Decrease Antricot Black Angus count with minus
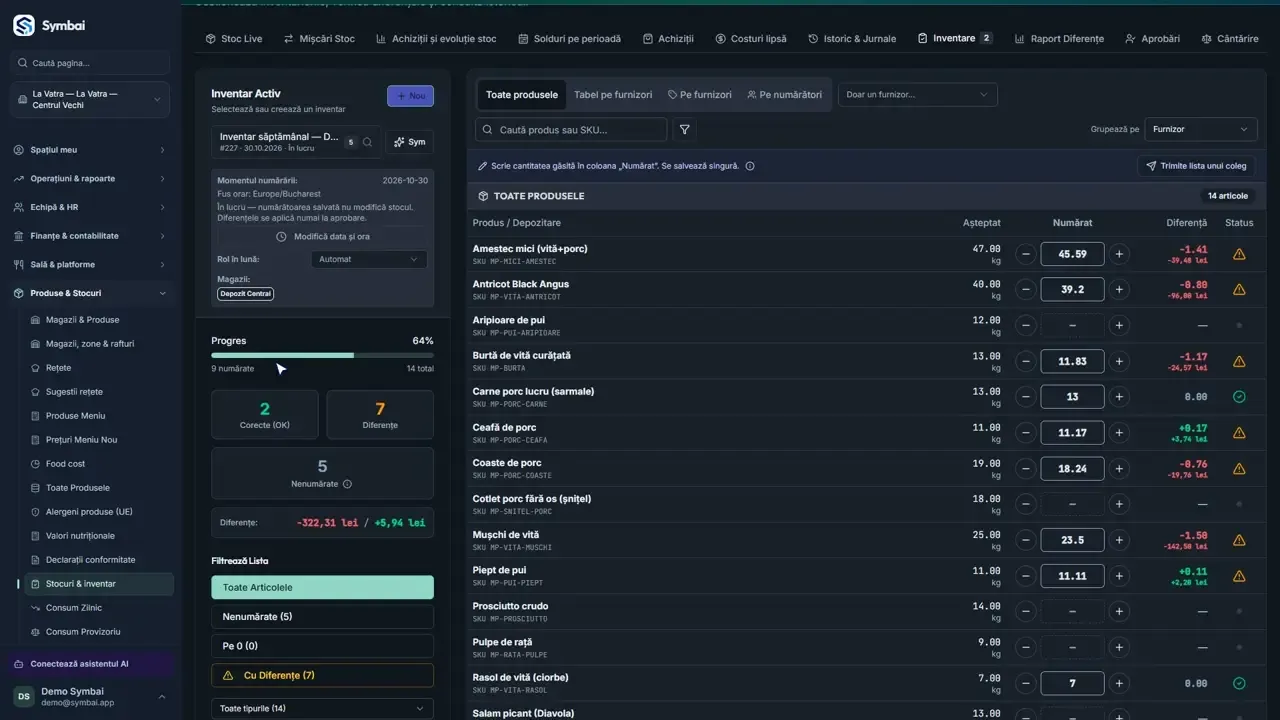Image resolution: width=1280 pixels, height=720 pixels. (1025, 290)
